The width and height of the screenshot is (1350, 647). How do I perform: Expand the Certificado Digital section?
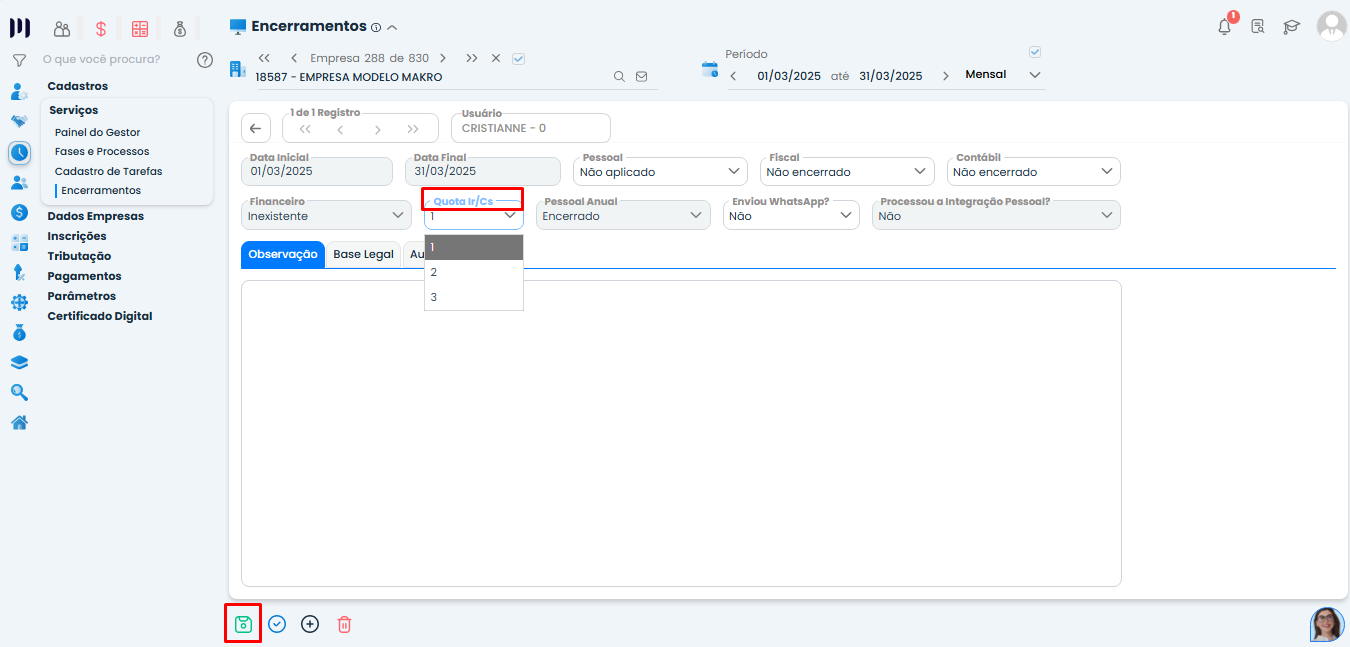tap(100, 316)
